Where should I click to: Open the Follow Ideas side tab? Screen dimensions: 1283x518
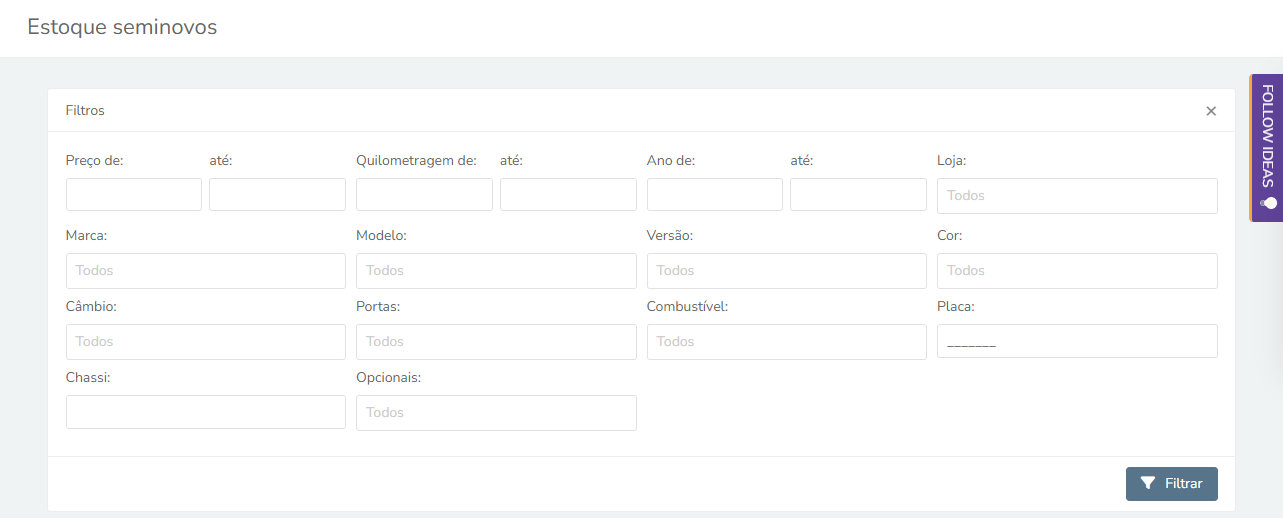click(1266, 147)
